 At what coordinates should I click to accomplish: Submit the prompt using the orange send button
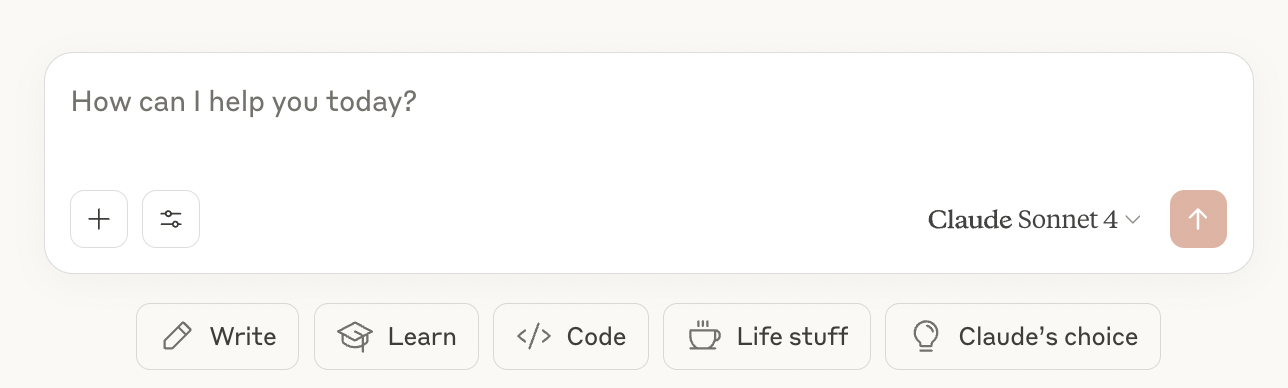1198,219
